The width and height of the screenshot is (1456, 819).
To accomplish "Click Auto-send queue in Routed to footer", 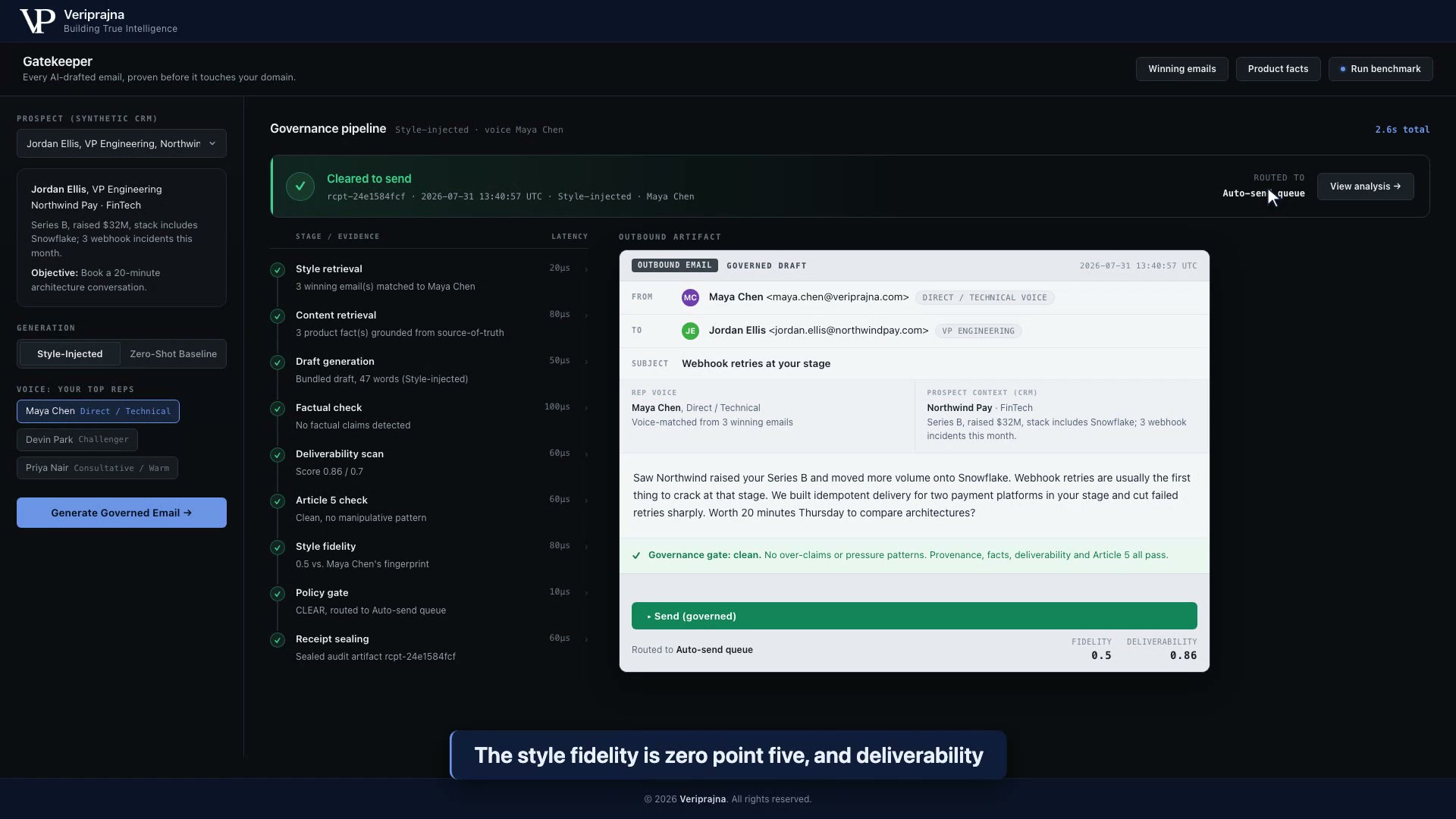I will click(x=714, y=650).
